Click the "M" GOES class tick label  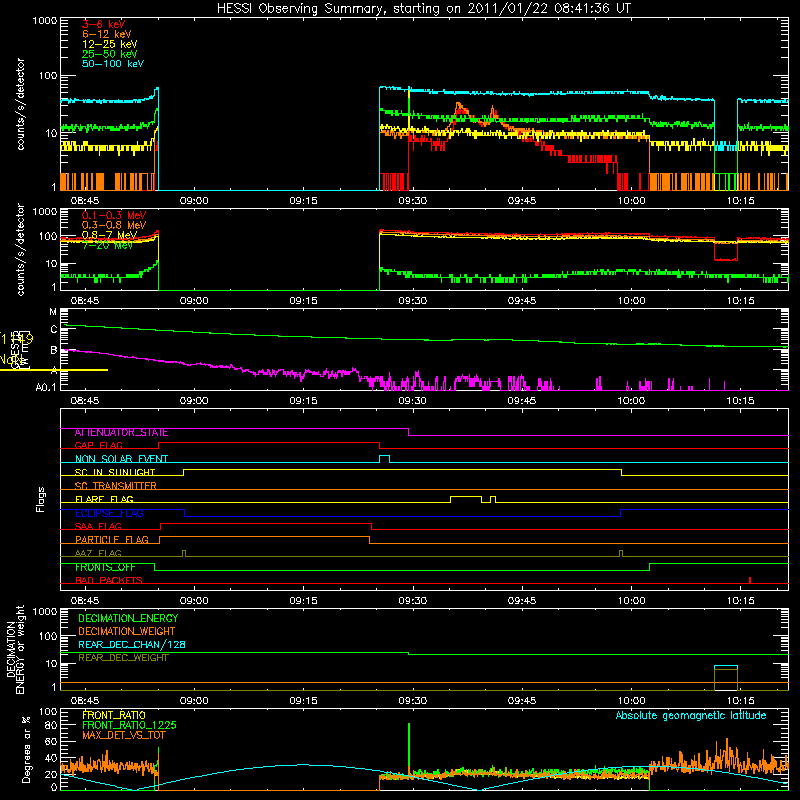[53, 312]
